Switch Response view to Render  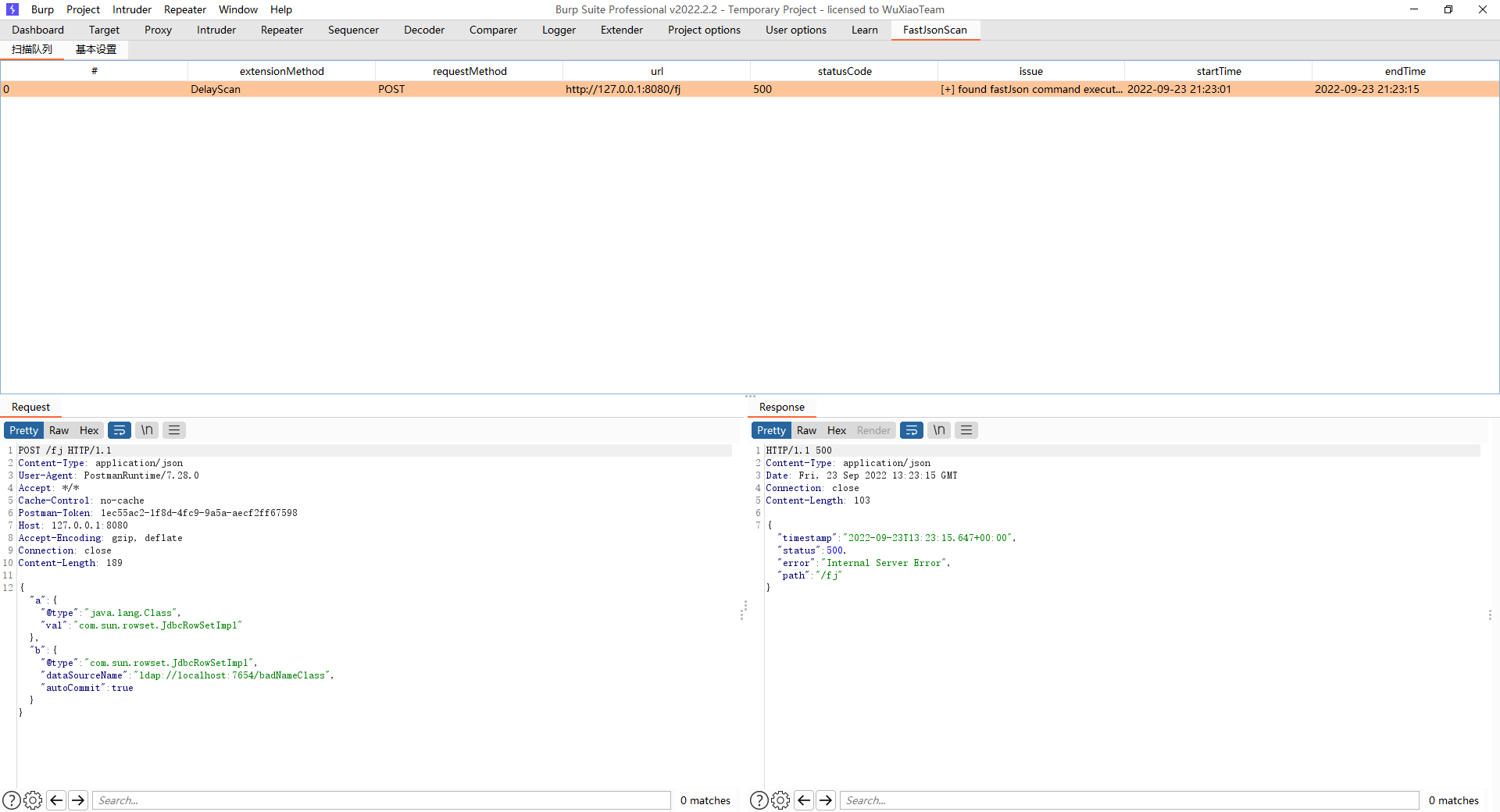(x=873, y=430)
